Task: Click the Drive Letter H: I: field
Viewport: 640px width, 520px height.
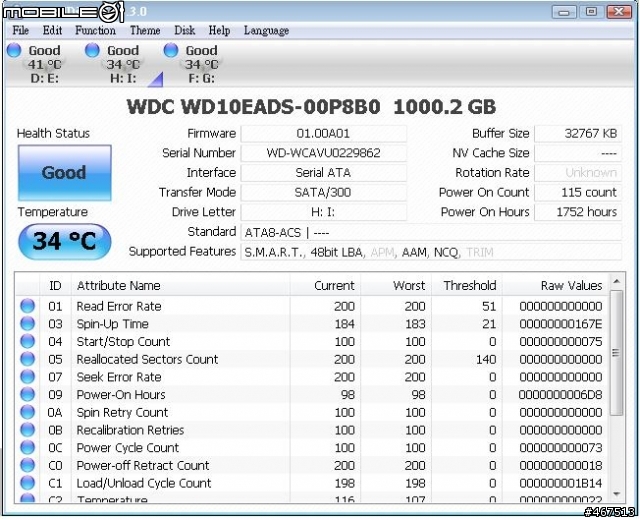Action: pos(323,212)
